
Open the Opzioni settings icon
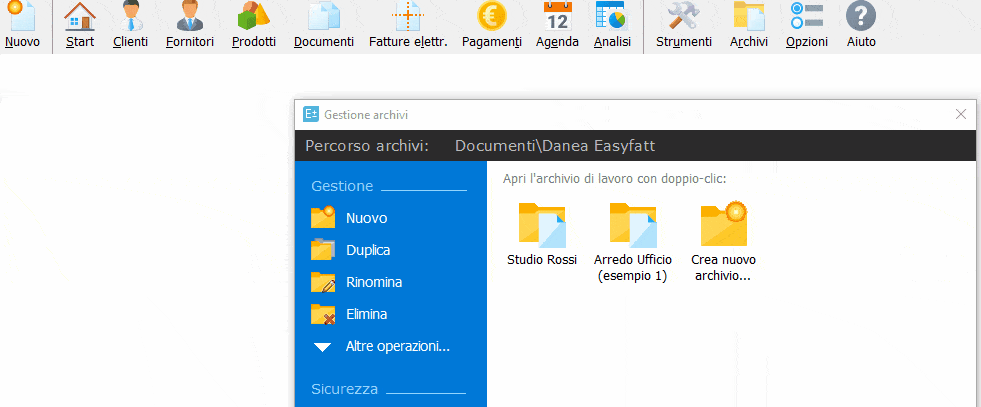click(x=806, y=16)
